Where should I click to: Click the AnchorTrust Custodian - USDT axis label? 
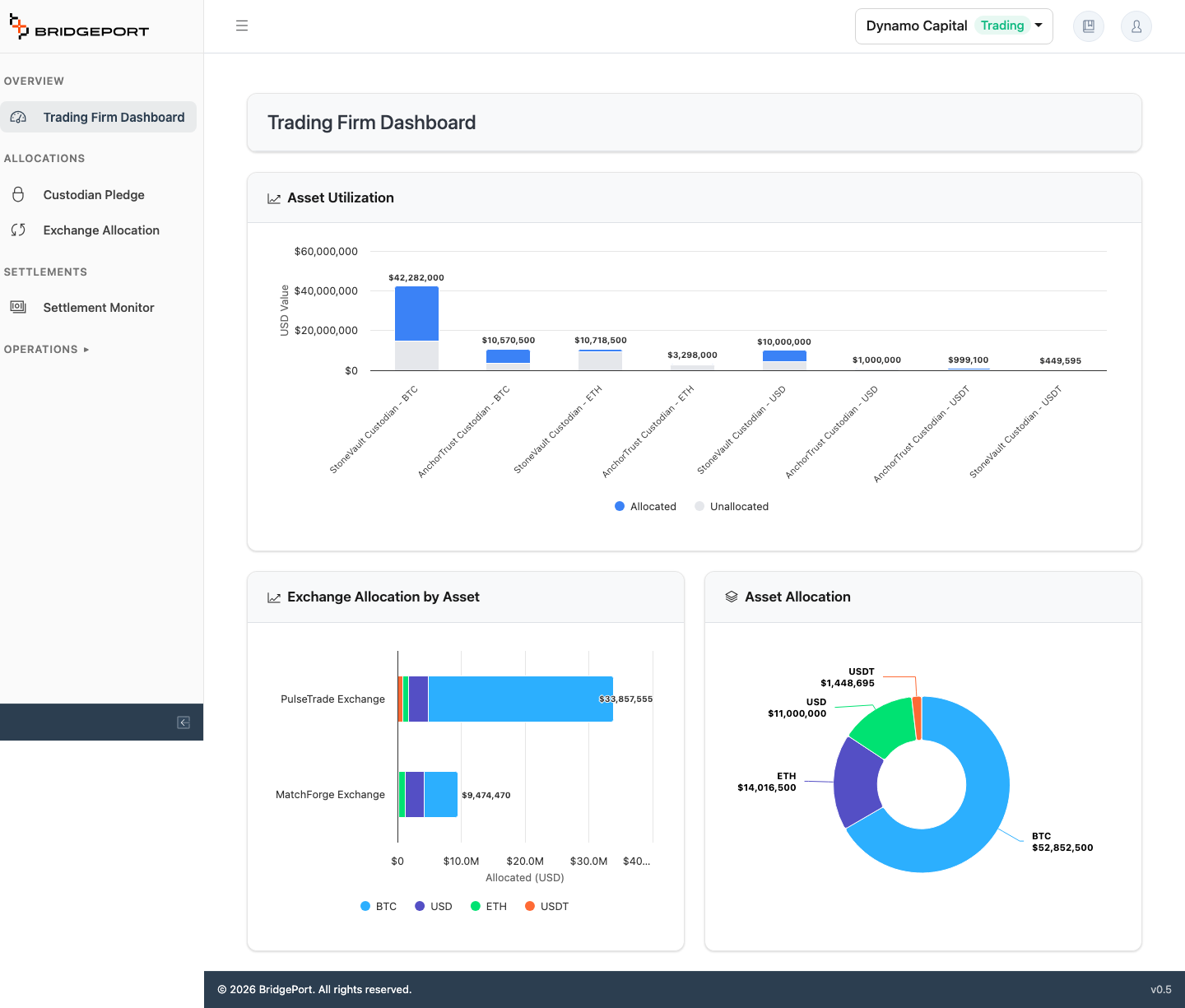click(922, 434)
